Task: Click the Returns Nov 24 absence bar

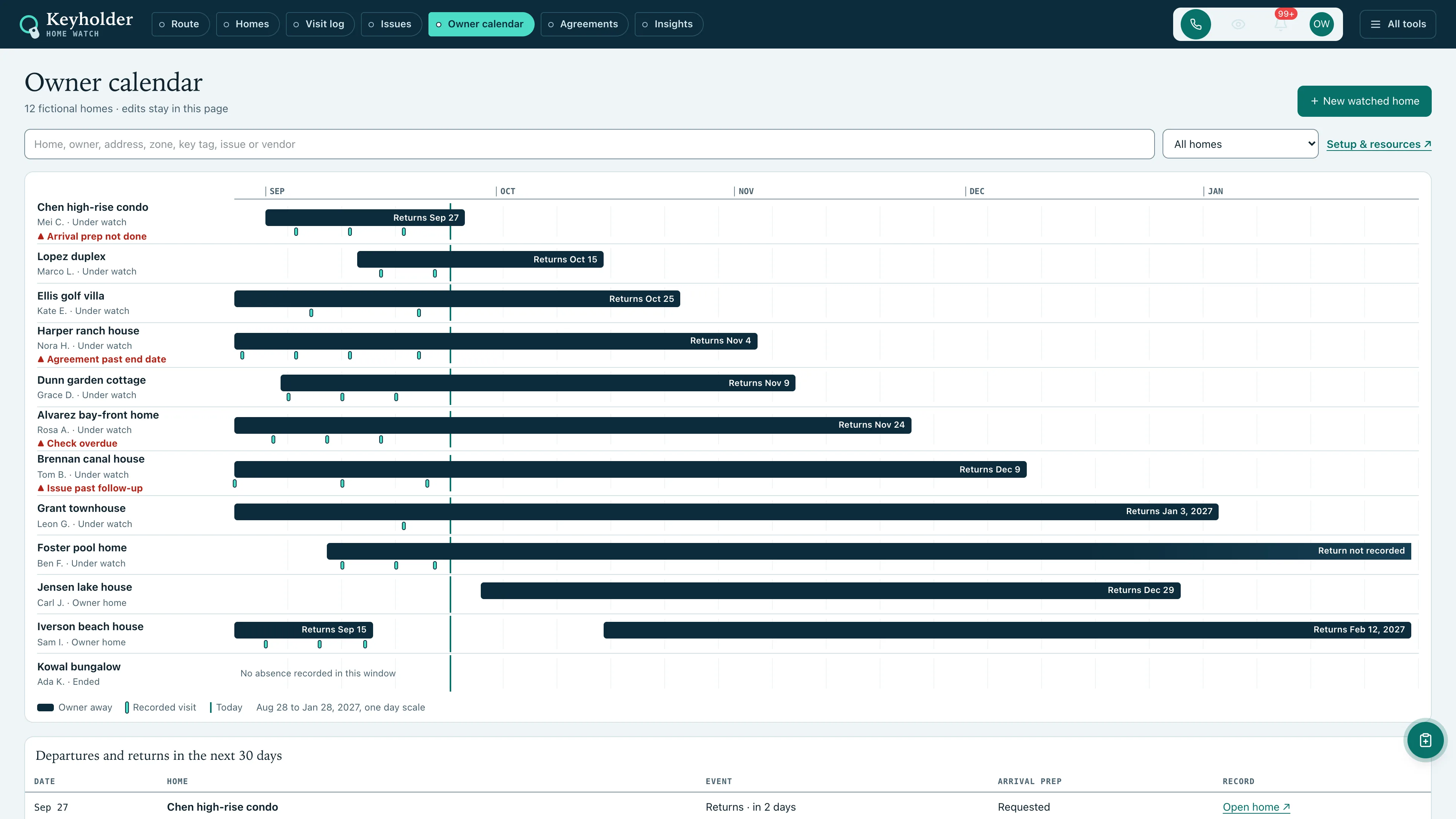Action: click(x=573, y=425)
